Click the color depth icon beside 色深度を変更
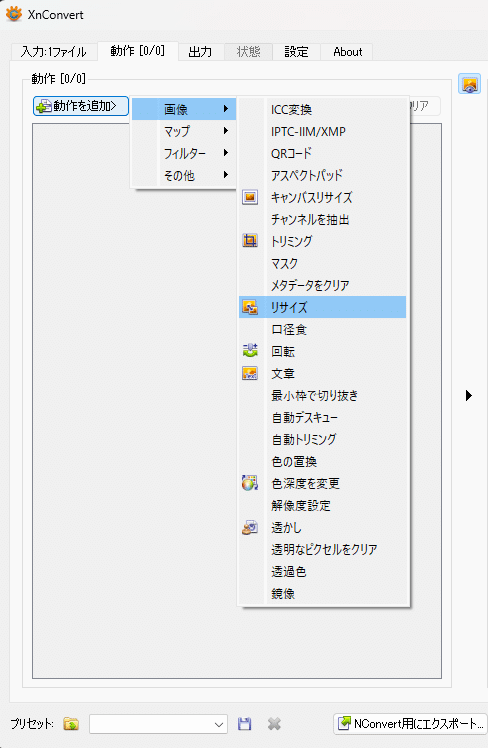The height and width of the screenshot is (748, 488). tap(250, 483)
